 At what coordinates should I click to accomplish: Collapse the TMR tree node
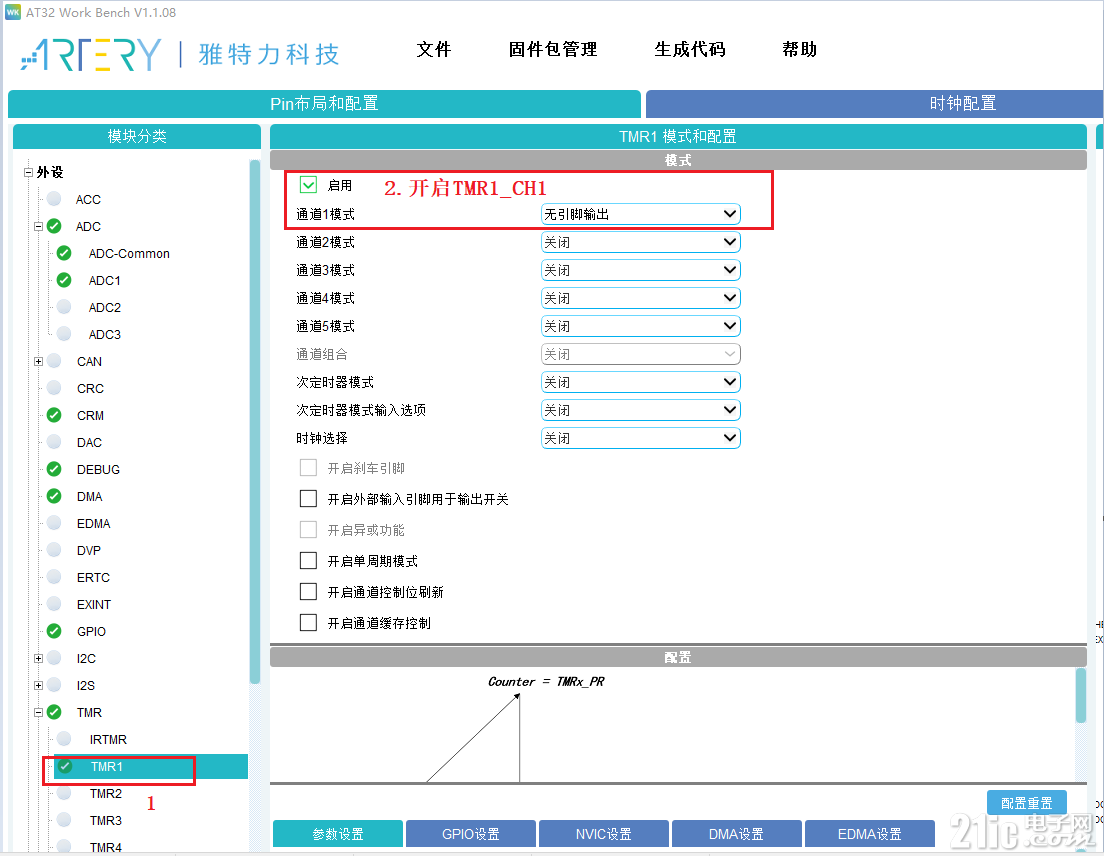click(39, 712)
